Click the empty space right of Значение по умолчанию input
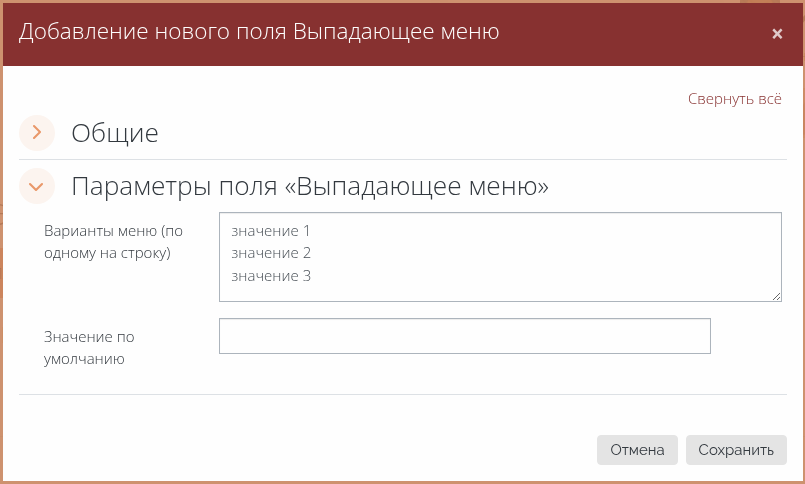Screen dimensions: 805x484 (x=748, y=336)
